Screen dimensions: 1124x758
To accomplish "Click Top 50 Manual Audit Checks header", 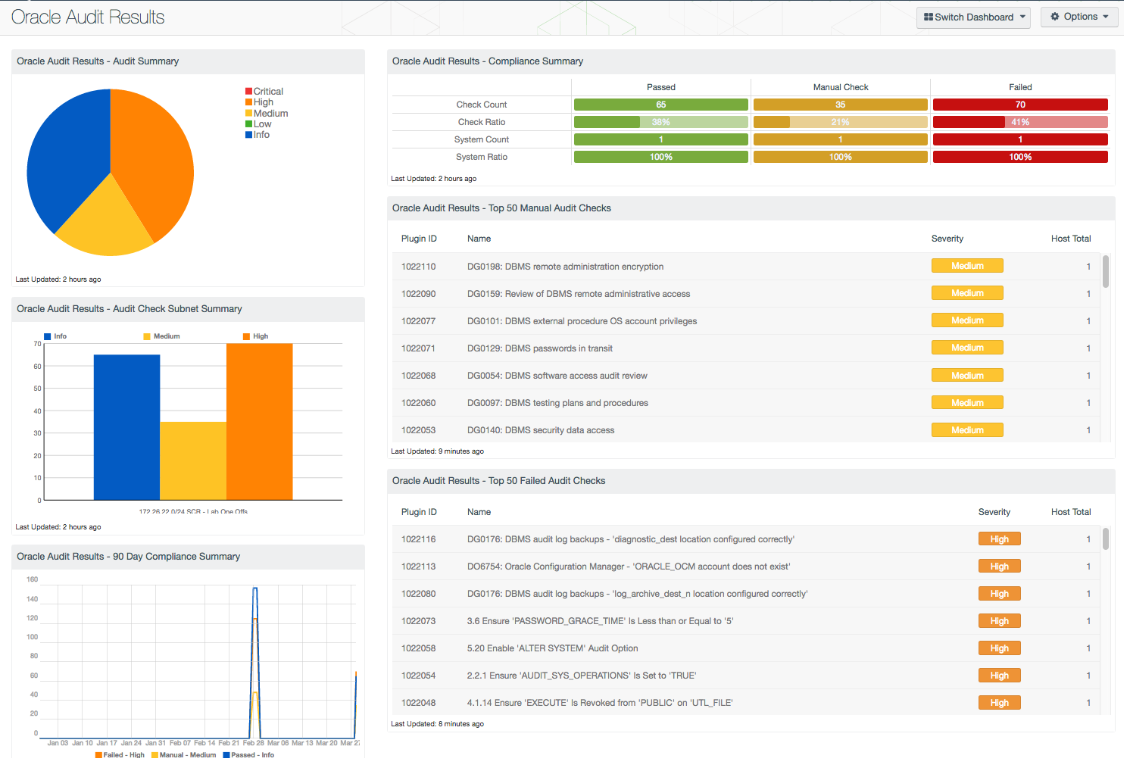I will pyautogui.click(x=751, y=208).
